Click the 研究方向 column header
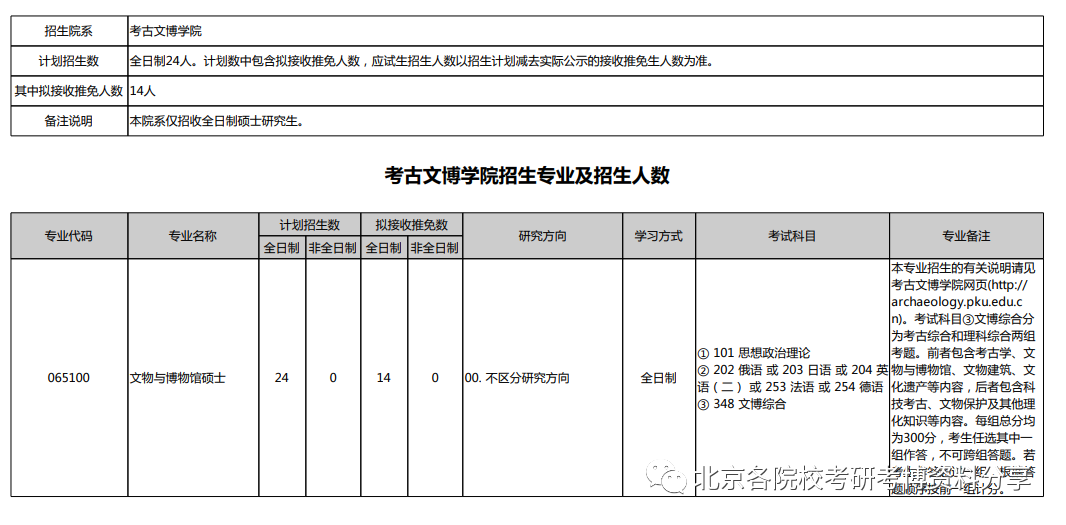The height and width of the screenshot is (525, 1066). 543,236
